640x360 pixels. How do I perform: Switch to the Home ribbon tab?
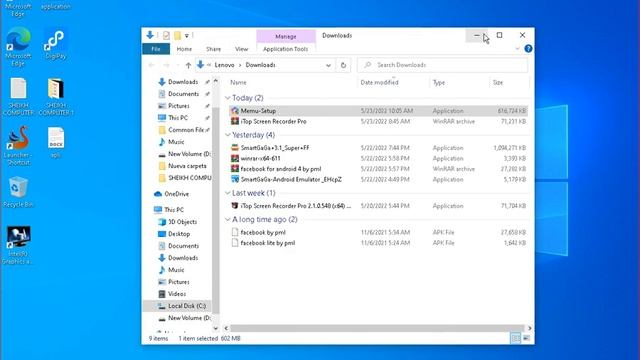pos(184,49)
